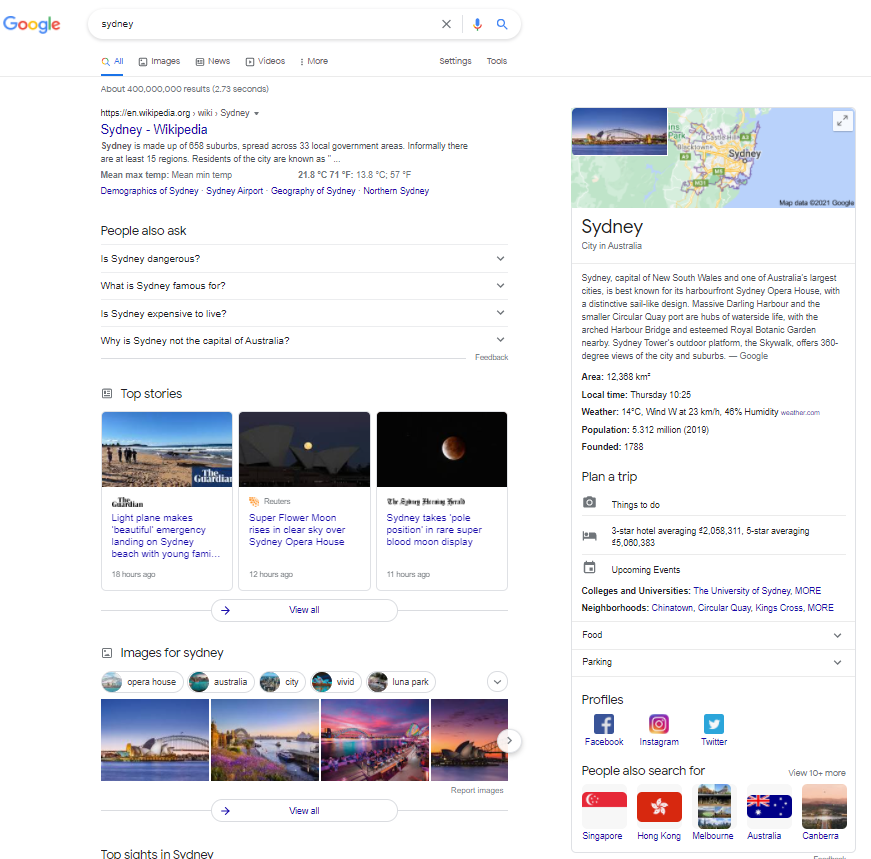Screen dimensions: 871x859
Task: Expand 'What is Sydney famous for?'
Action: click(304, 286)
